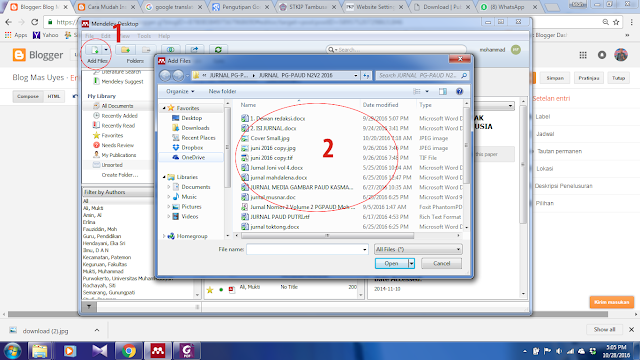Open the Help menu in Mendeley
Image resolution: width=640 pixels, height=360 pixels.
[164, 36]
